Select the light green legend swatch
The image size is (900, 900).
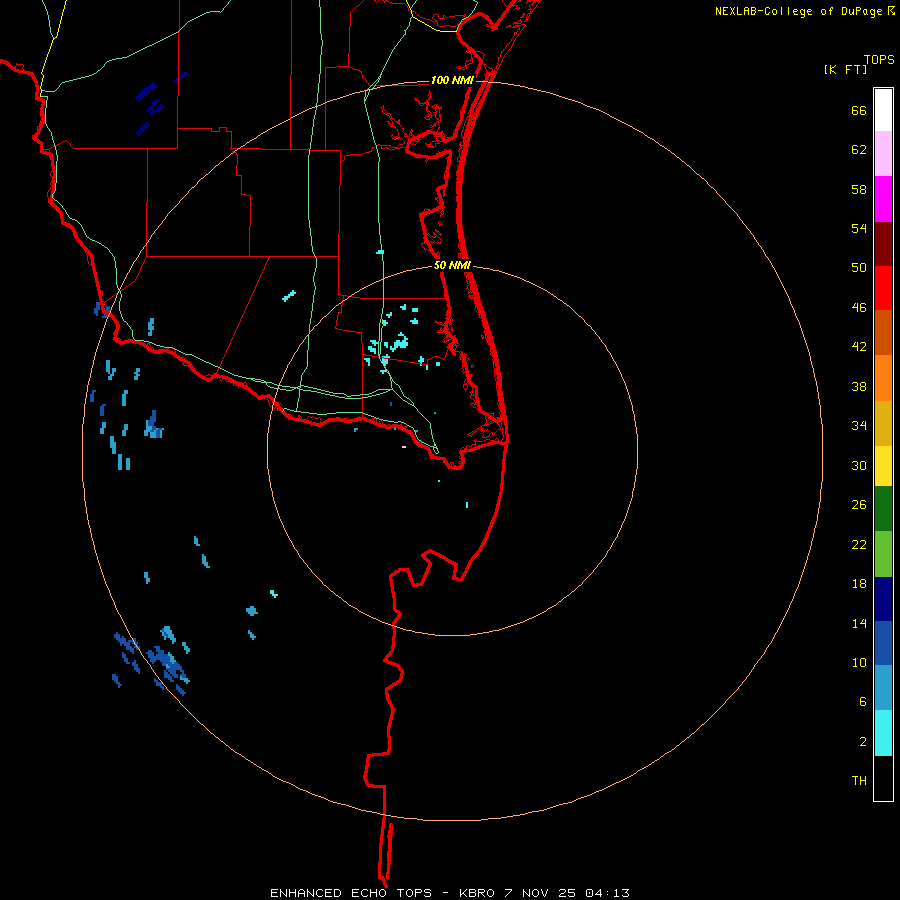pyautogui.click(x=883, y=554)
